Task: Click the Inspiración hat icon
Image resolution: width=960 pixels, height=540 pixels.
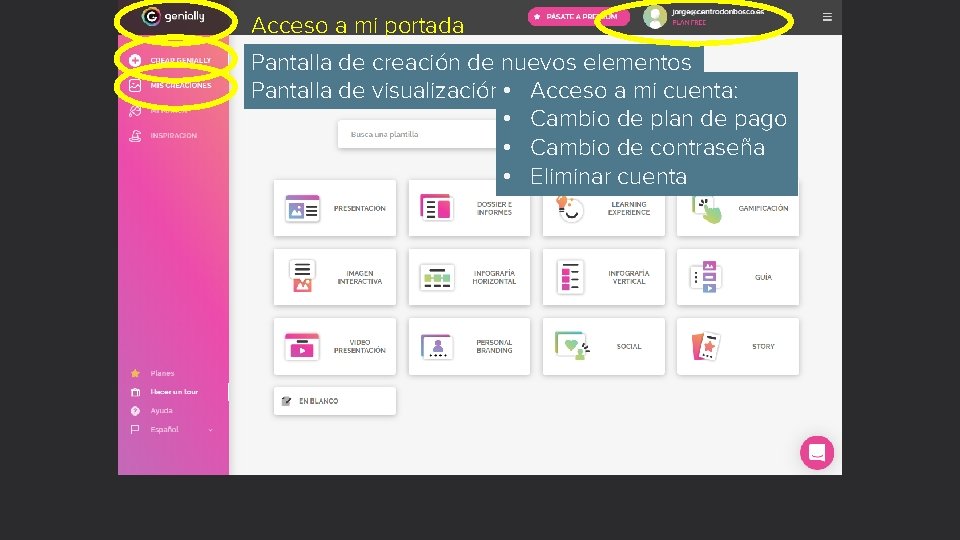Action: pyautogui.click(x=135, y=136)
